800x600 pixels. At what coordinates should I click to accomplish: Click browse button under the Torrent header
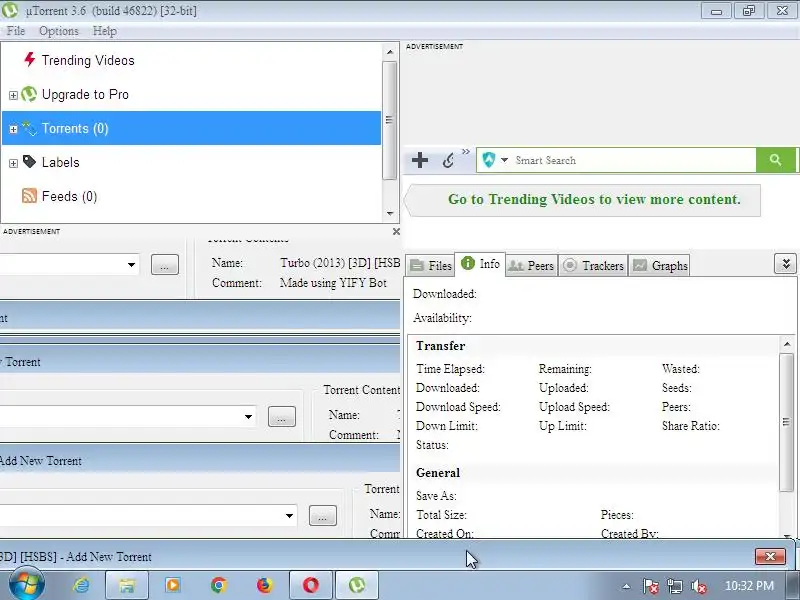click(x=282, y=416)
